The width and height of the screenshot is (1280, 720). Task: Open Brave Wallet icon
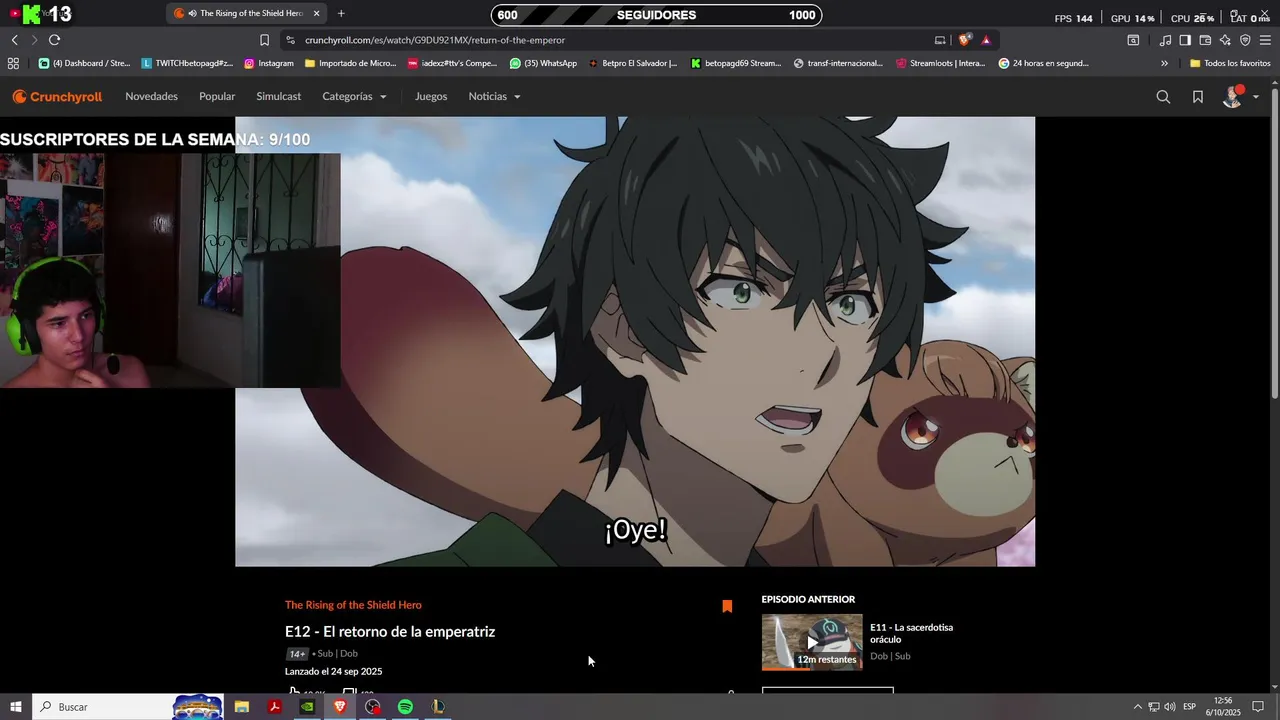point(1205,40)
